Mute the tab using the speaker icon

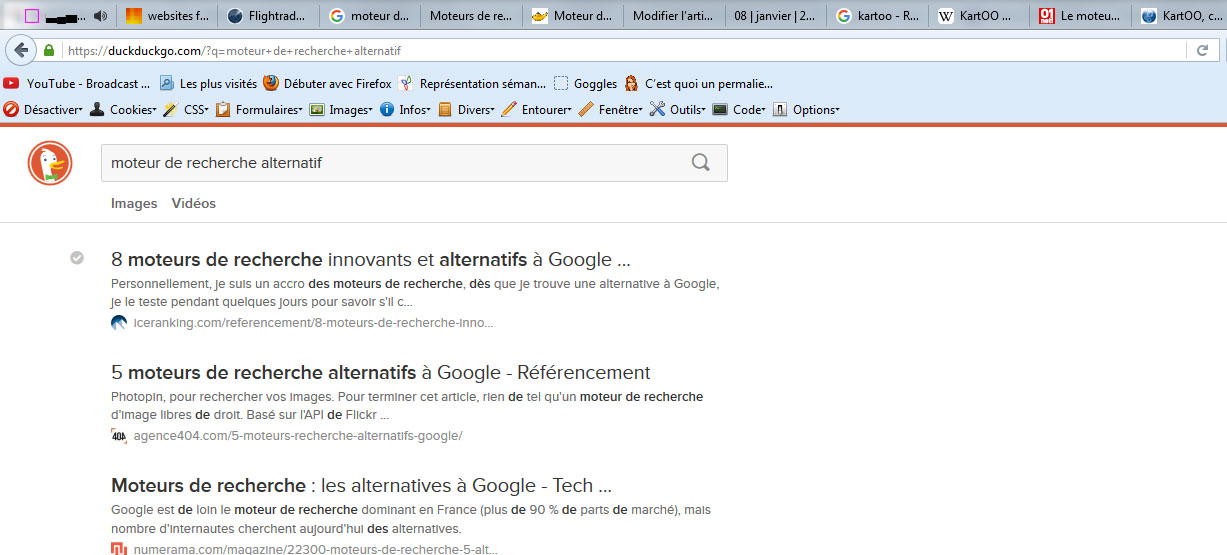coord(101,16)
